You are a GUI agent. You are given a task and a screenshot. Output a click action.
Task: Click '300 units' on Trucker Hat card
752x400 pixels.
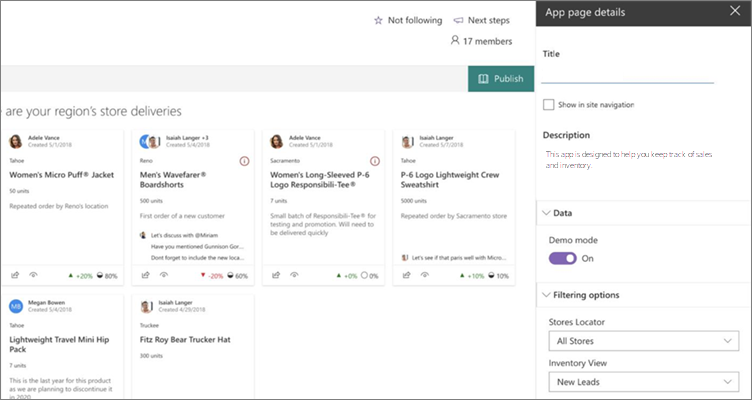coord(151,356)
